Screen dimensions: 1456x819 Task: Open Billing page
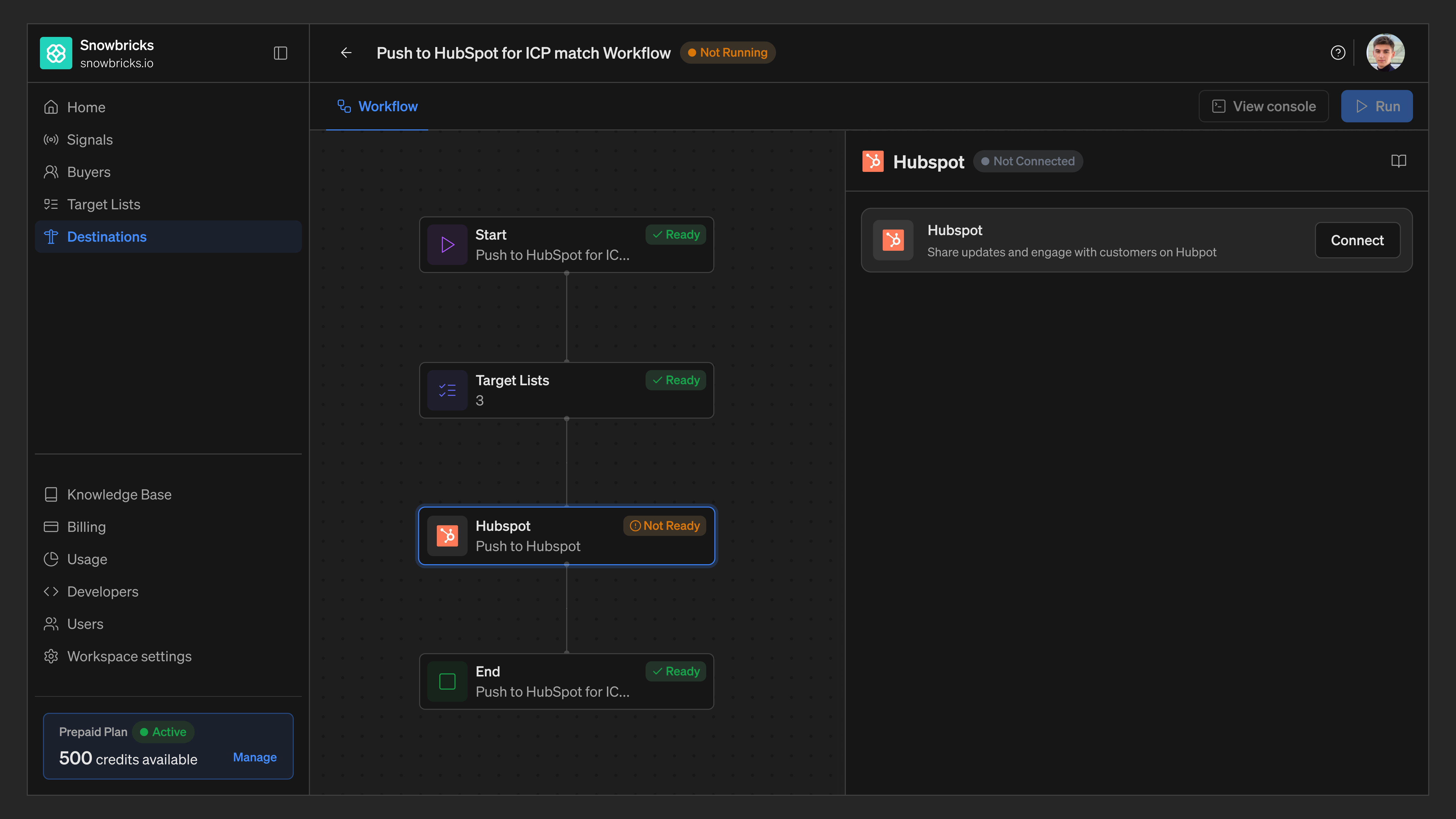168,527
